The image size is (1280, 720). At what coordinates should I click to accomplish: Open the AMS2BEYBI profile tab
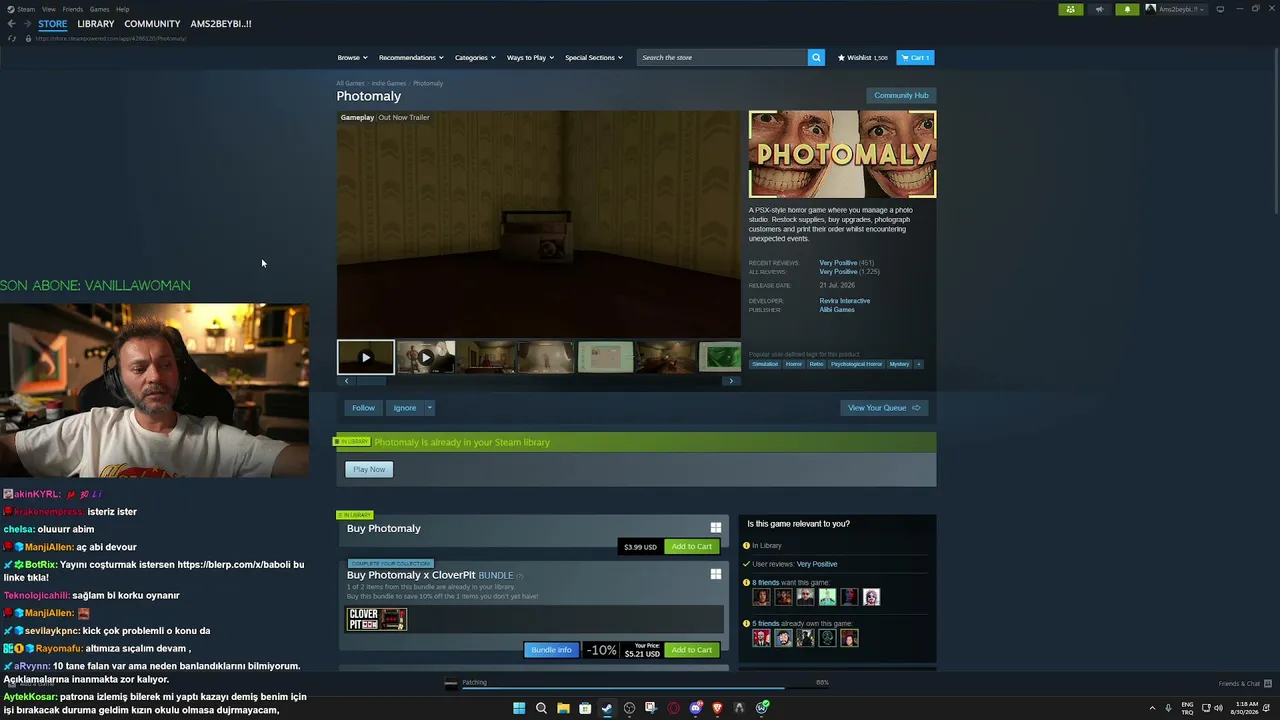(221, 24)
